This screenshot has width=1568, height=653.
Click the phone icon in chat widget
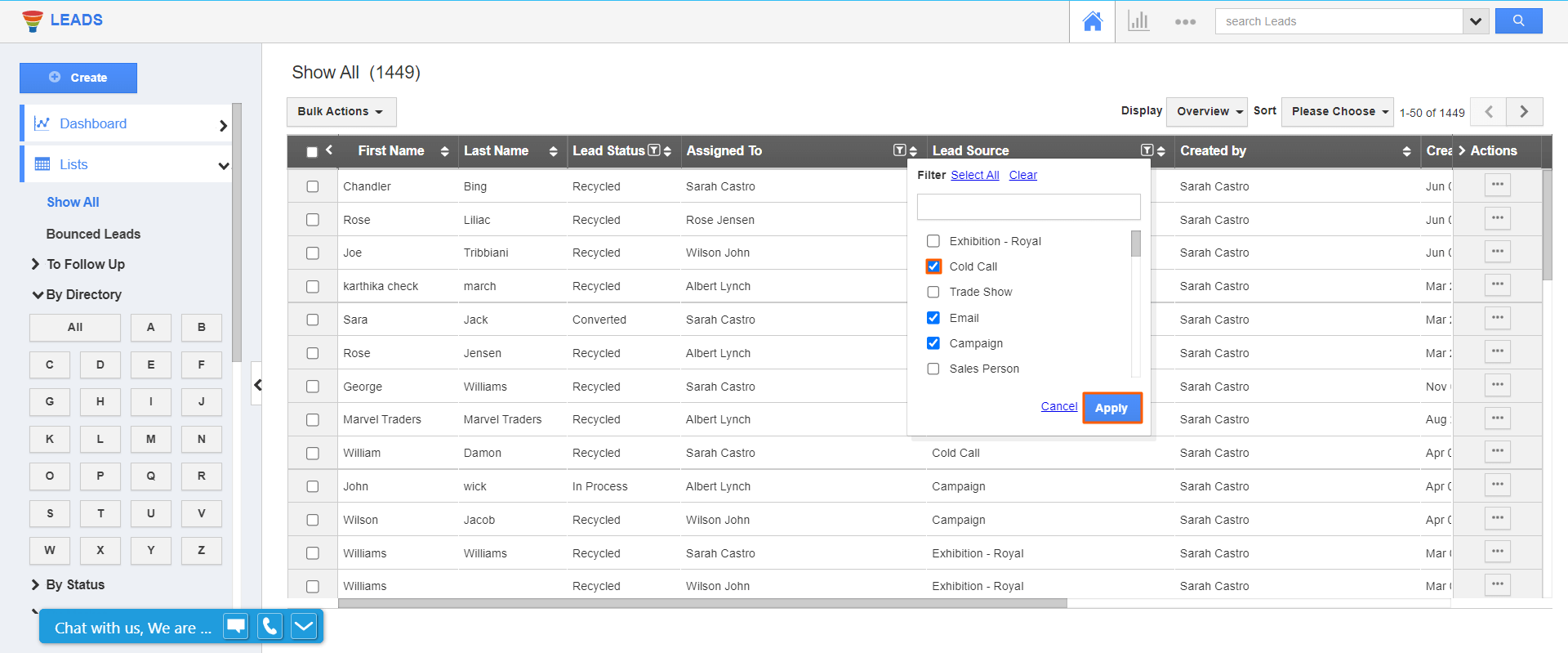(x=269, y=627)
